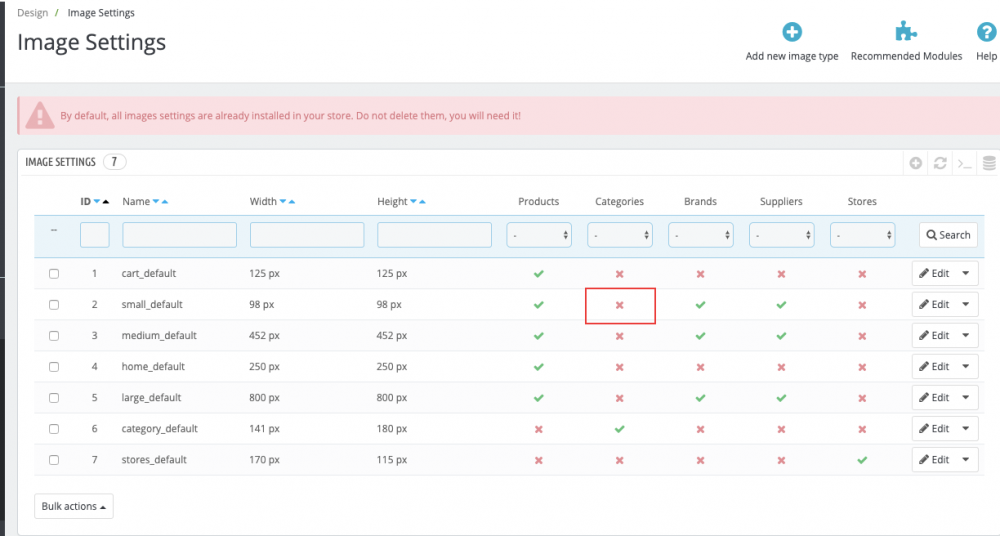Expand Edit dropdown arrow for large_default
Image resolution: width=1000 pixels, height=536 pixels.
pyautogui.click(x=966, y=398)
